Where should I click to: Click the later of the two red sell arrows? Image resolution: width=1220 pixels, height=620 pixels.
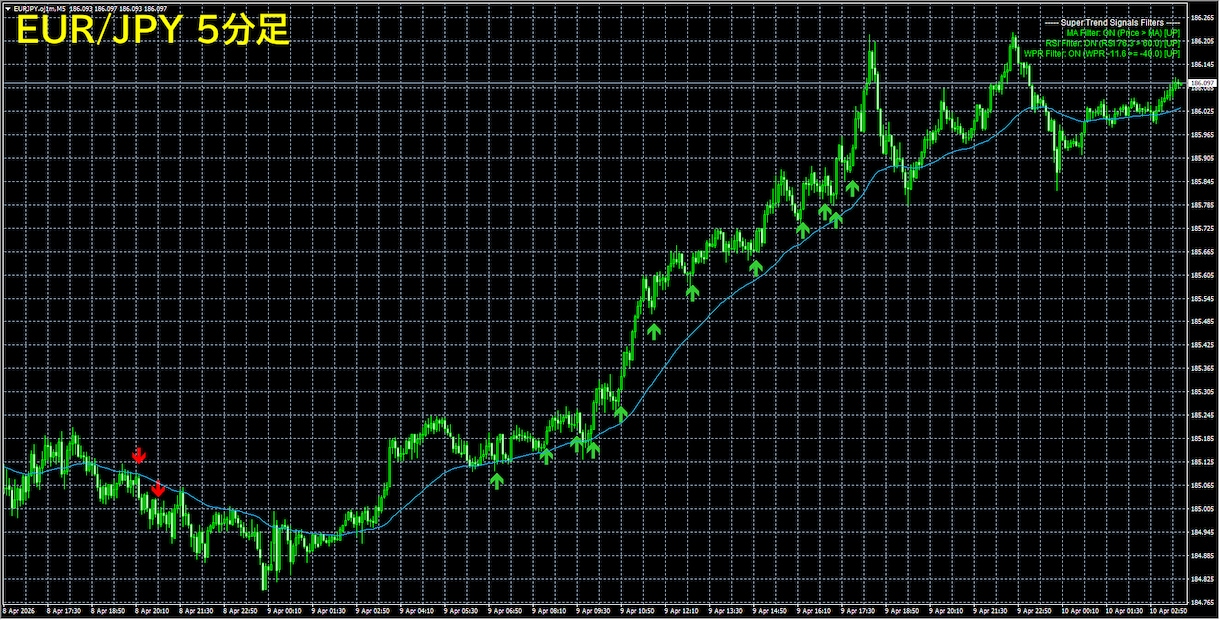coord(158,488)
